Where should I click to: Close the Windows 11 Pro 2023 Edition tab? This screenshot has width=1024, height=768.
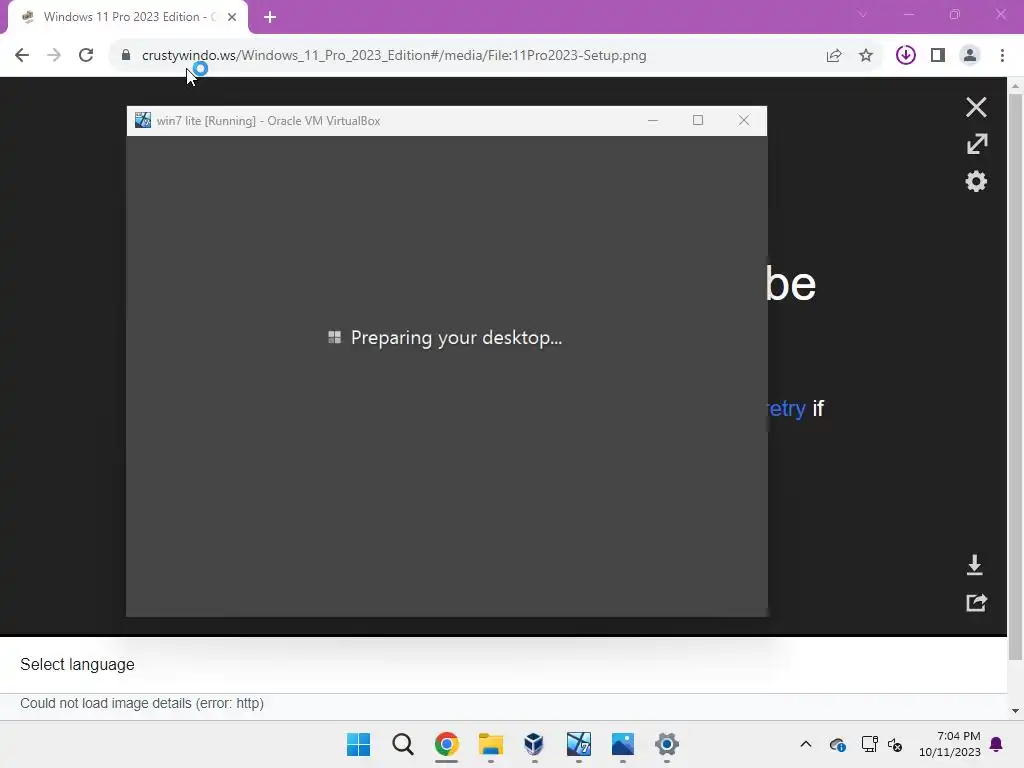pyautogui.click(x=232, y=17)
